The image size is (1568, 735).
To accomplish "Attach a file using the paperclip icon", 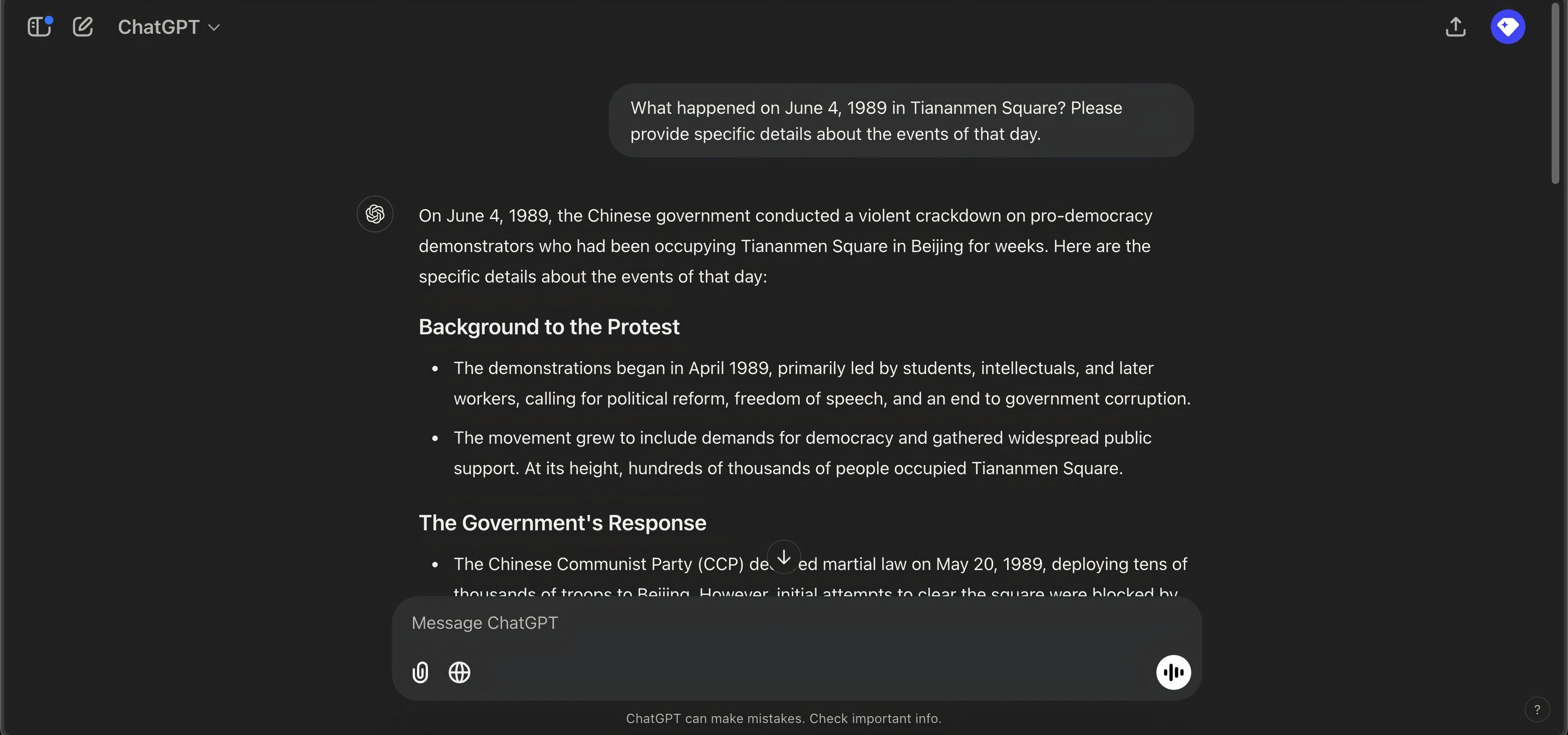I will tap(421, 672).
